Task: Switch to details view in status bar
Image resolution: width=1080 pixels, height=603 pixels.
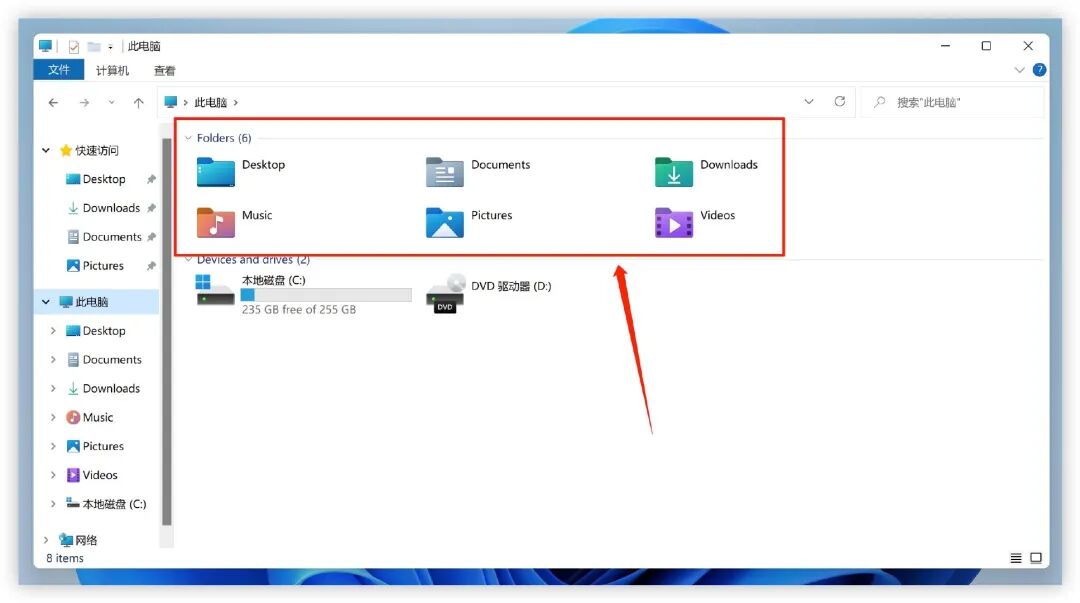Action: point(1017,557)
